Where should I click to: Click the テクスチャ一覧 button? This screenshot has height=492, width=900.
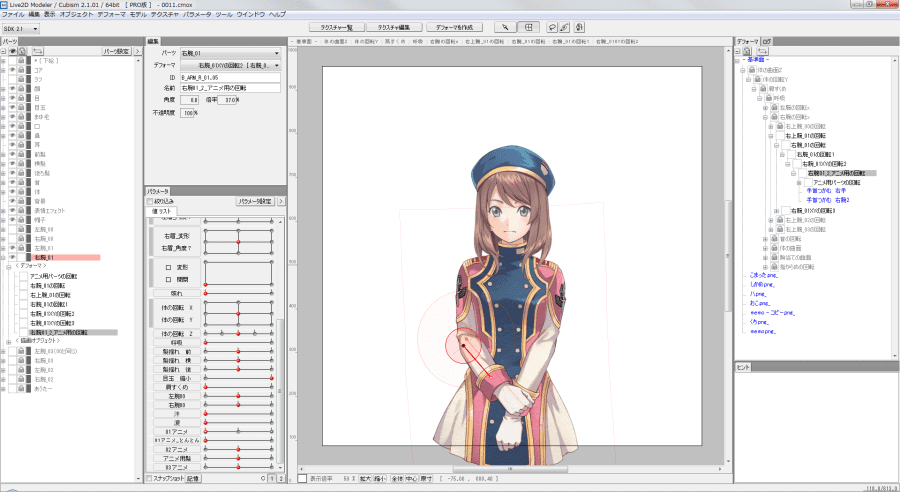(x=336, y=27)
